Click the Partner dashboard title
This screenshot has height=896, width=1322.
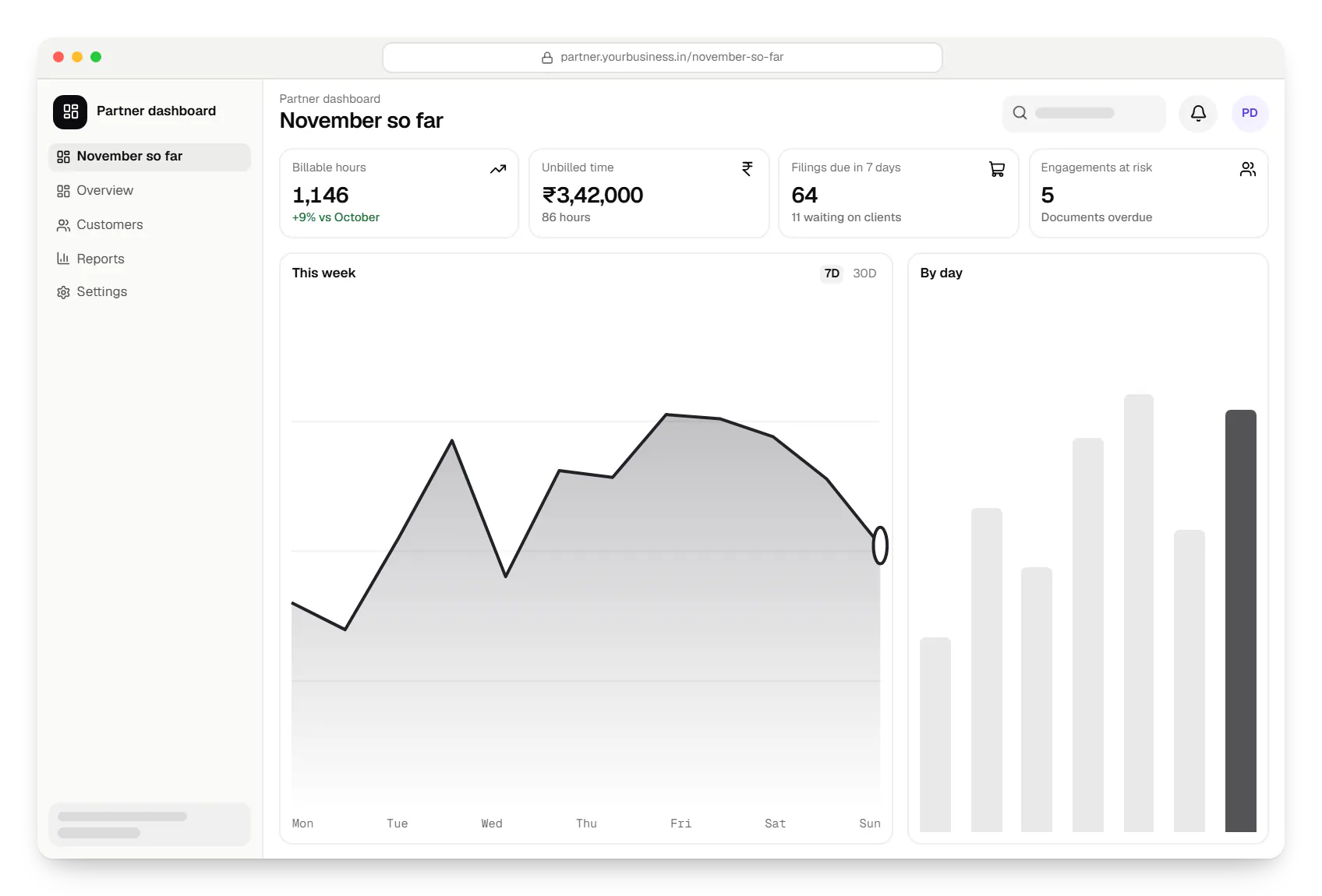click(156, 111)
